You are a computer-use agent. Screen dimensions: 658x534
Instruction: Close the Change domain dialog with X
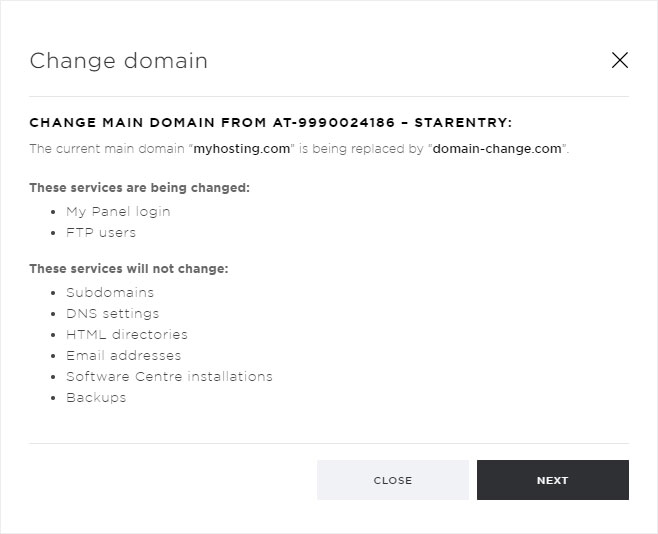tap(620, 60)
